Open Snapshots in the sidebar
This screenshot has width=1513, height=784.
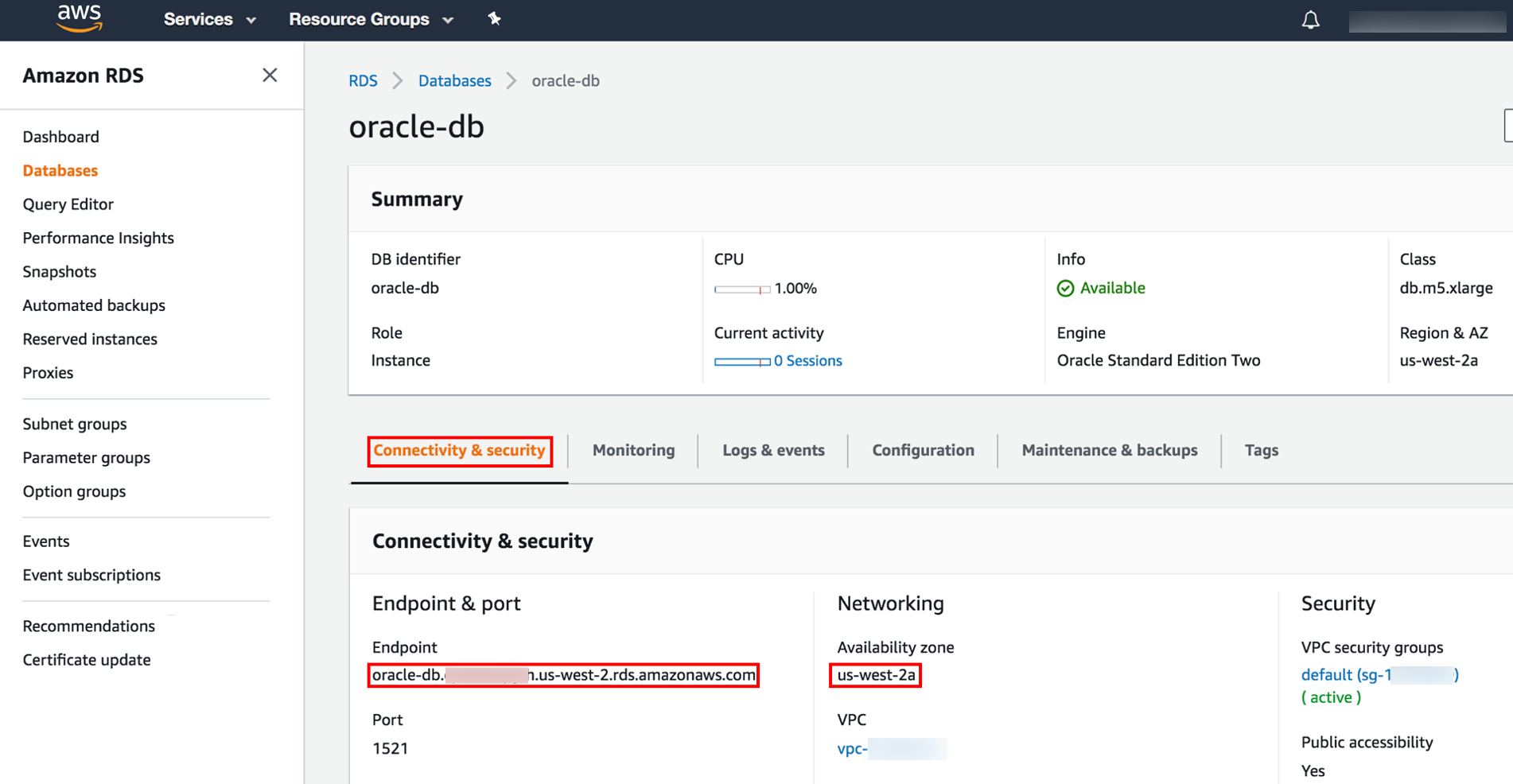(59, 272)
